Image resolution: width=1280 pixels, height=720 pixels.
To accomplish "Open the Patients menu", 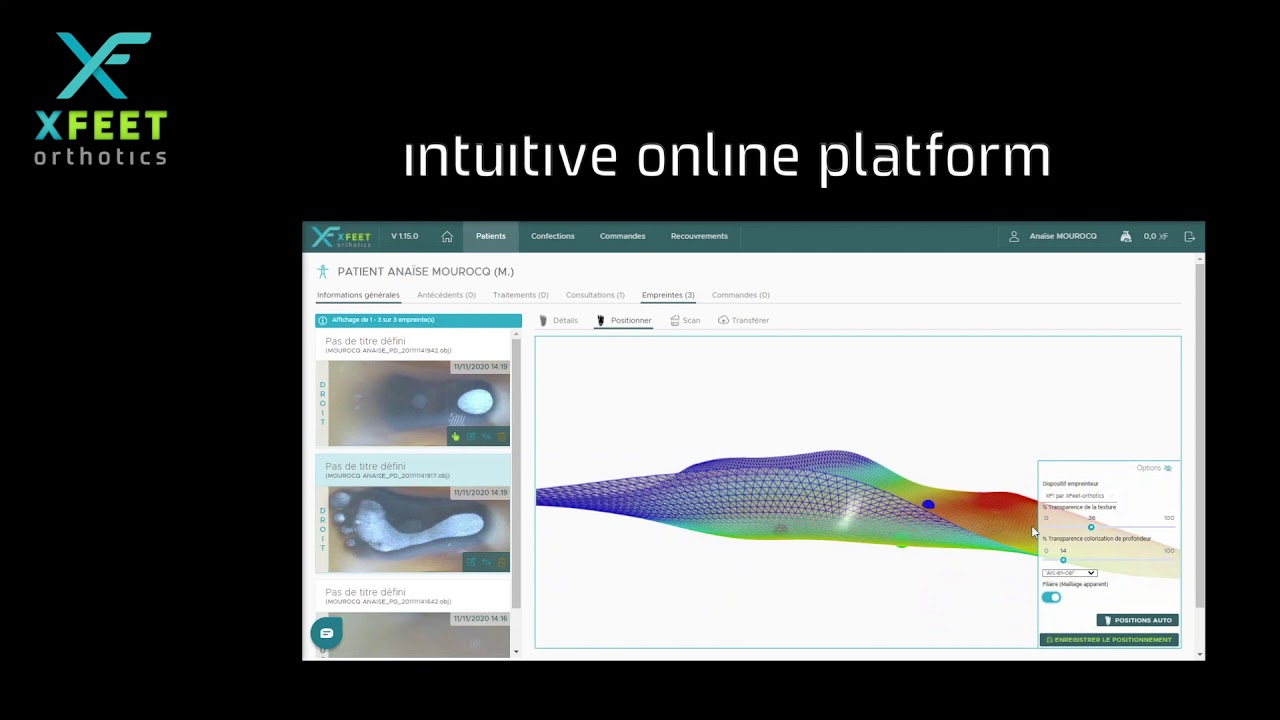I will pyautogui.click(x=491, y=237).
